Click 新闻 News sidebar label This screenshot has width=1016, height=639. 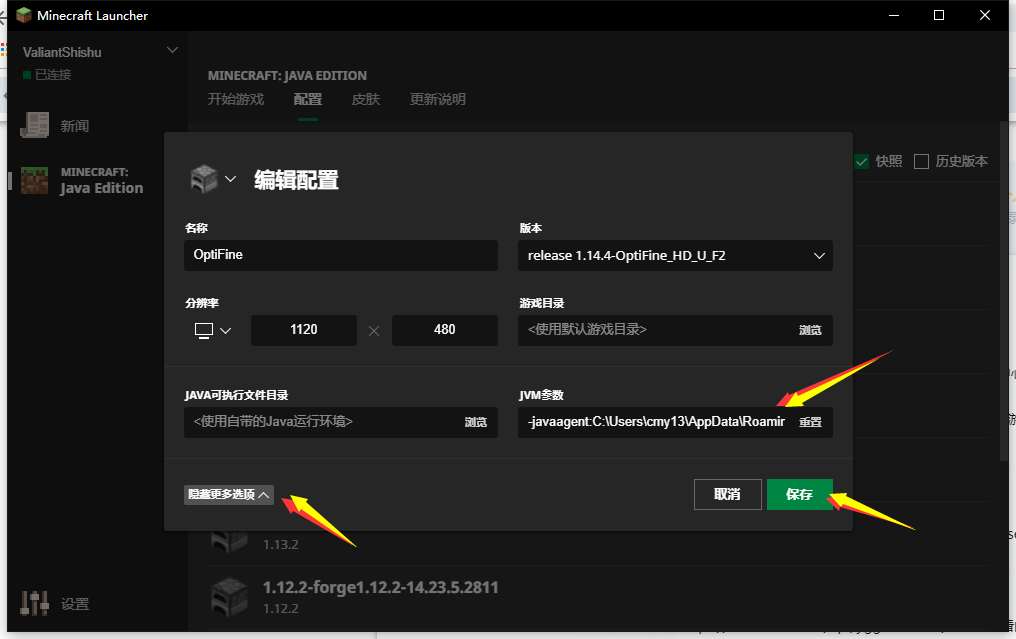[75, 126]
